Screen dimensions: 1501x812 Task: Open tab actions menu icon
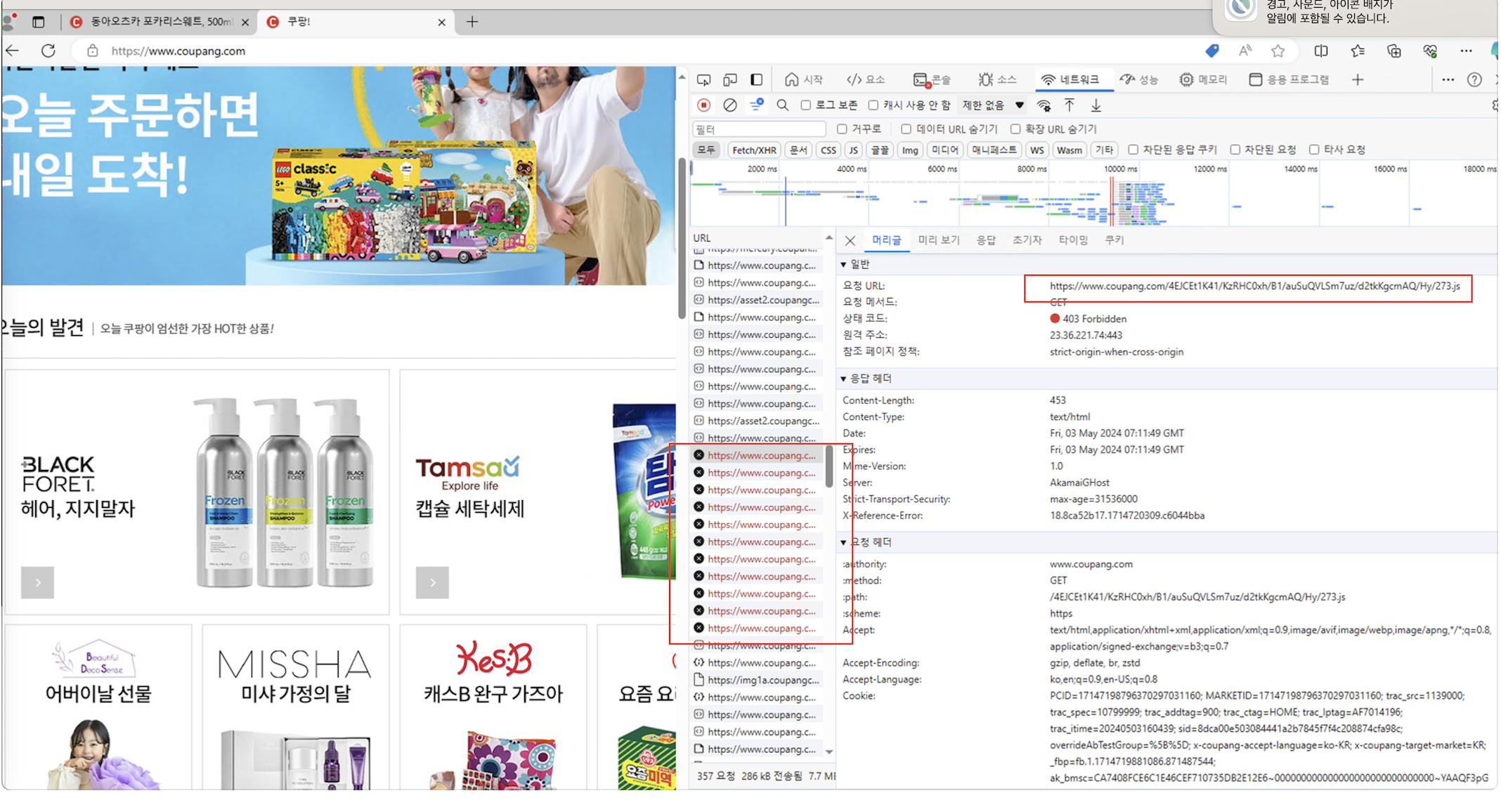click(x=39, y=22)
